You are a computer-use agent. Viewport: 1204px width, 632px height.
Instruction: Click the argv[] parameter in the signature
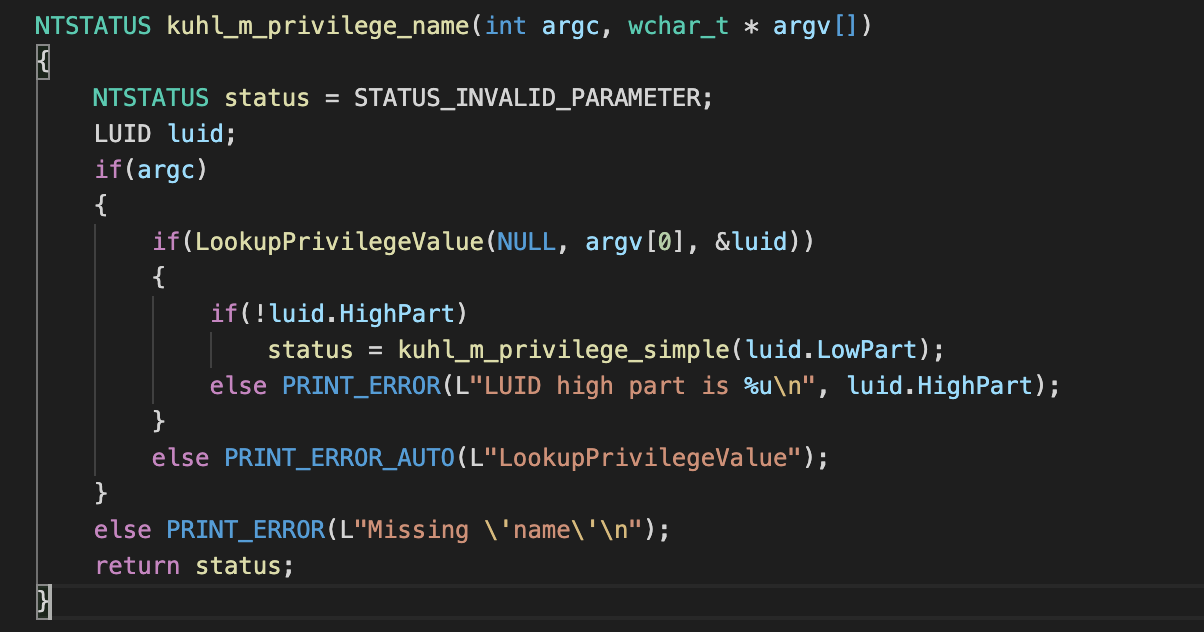click(x=814, y=26)
